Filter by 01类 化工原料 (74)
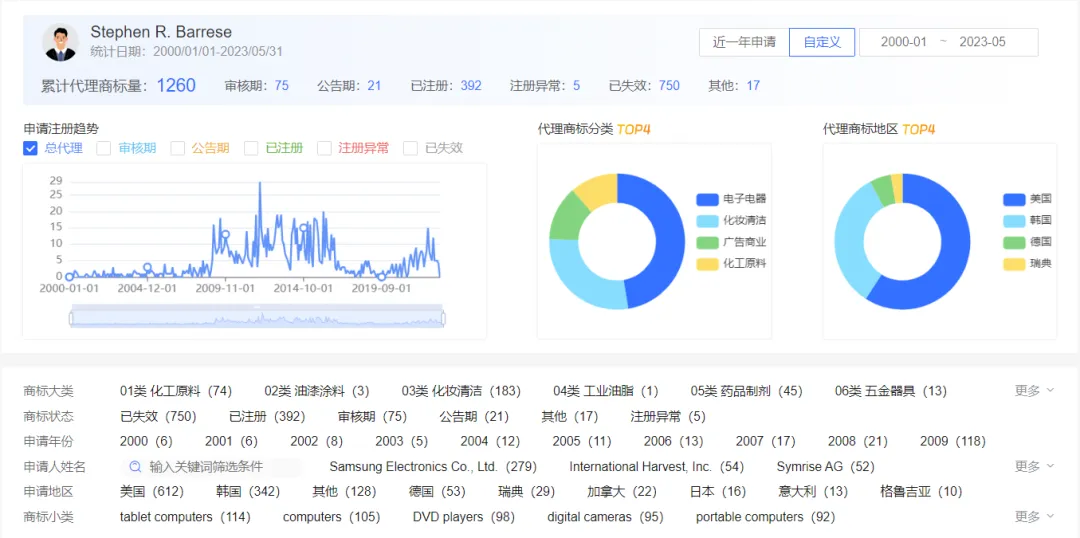Image resolution: width=1080 pixels, height=538 pixels. 176,391
